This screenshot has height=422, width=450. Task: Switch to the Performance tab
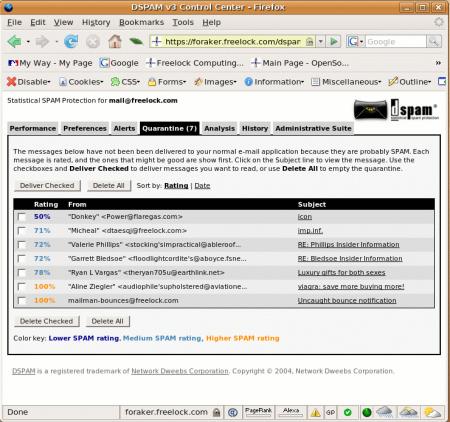(33, 128)
